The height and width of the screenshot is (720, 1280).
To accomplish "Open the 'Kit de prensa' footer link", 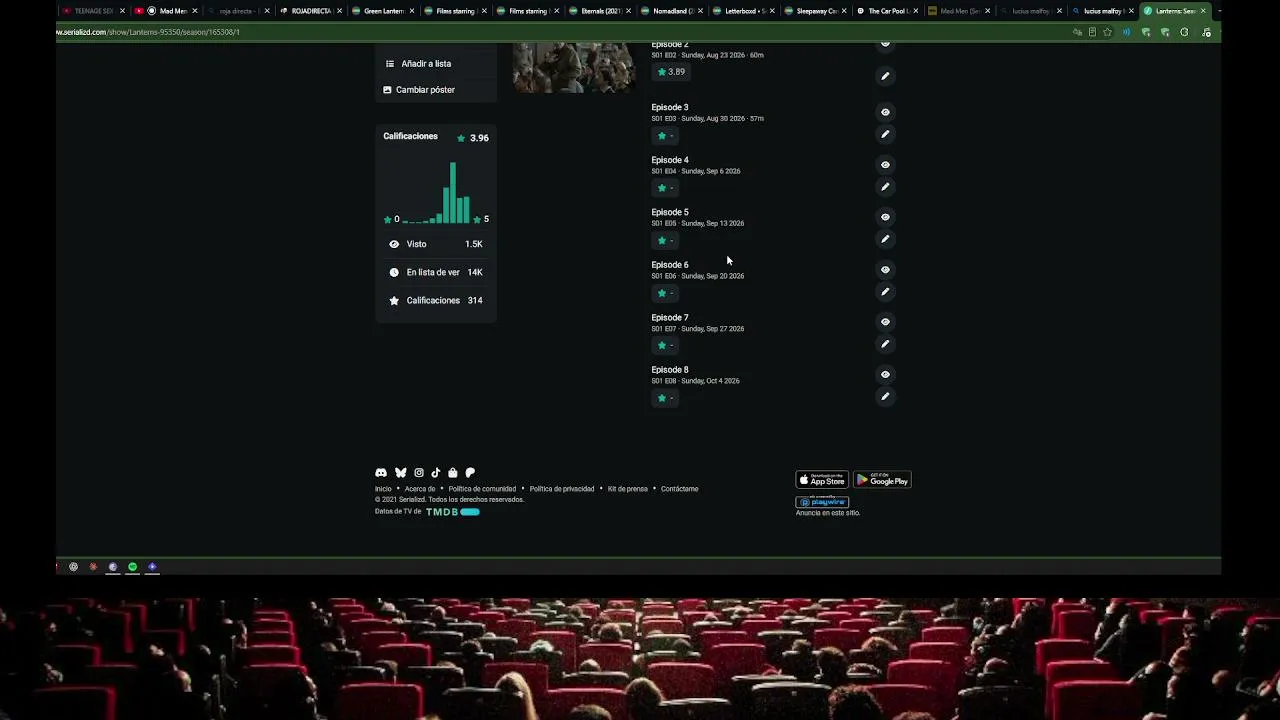I will point(628,489).
